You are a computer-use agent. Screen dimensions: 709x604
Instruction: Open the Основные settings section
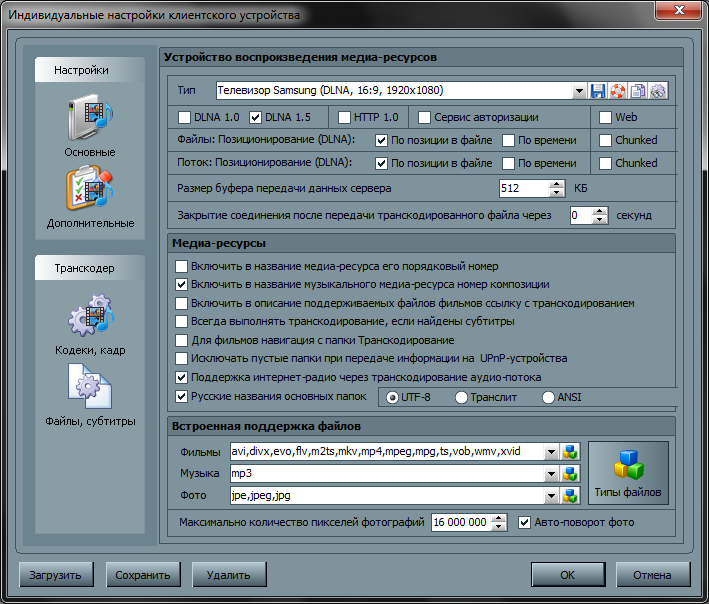[90, 124]
